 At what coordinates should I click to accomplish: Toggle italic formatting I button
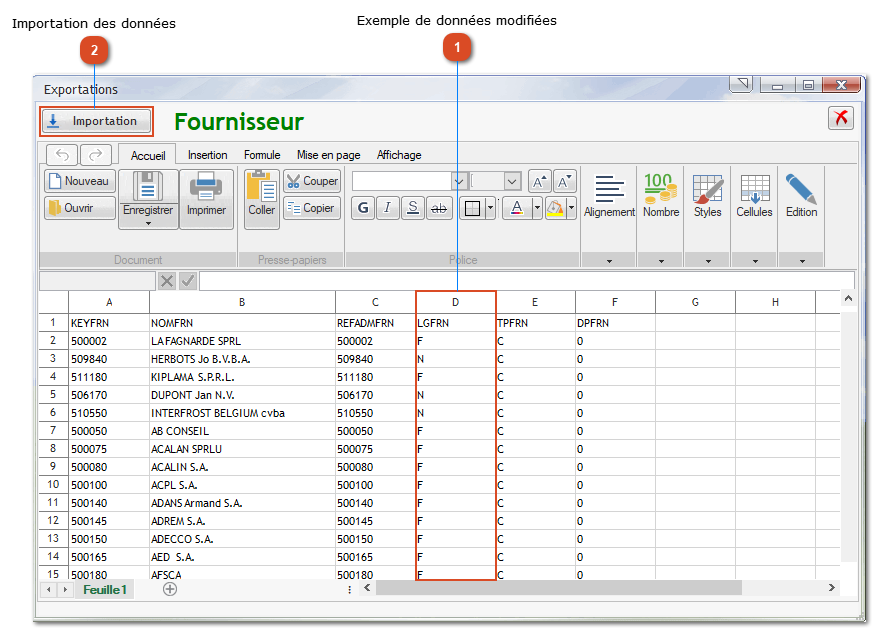[388, 208]
